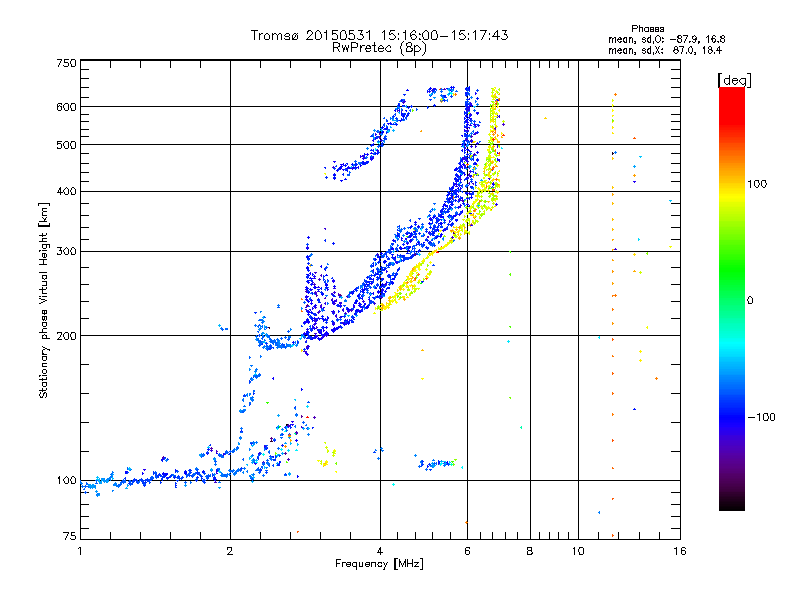The height and width of the screenshot is (600, 800).
Task: Click the colorbar label '-100'
Action: [761, 417]
